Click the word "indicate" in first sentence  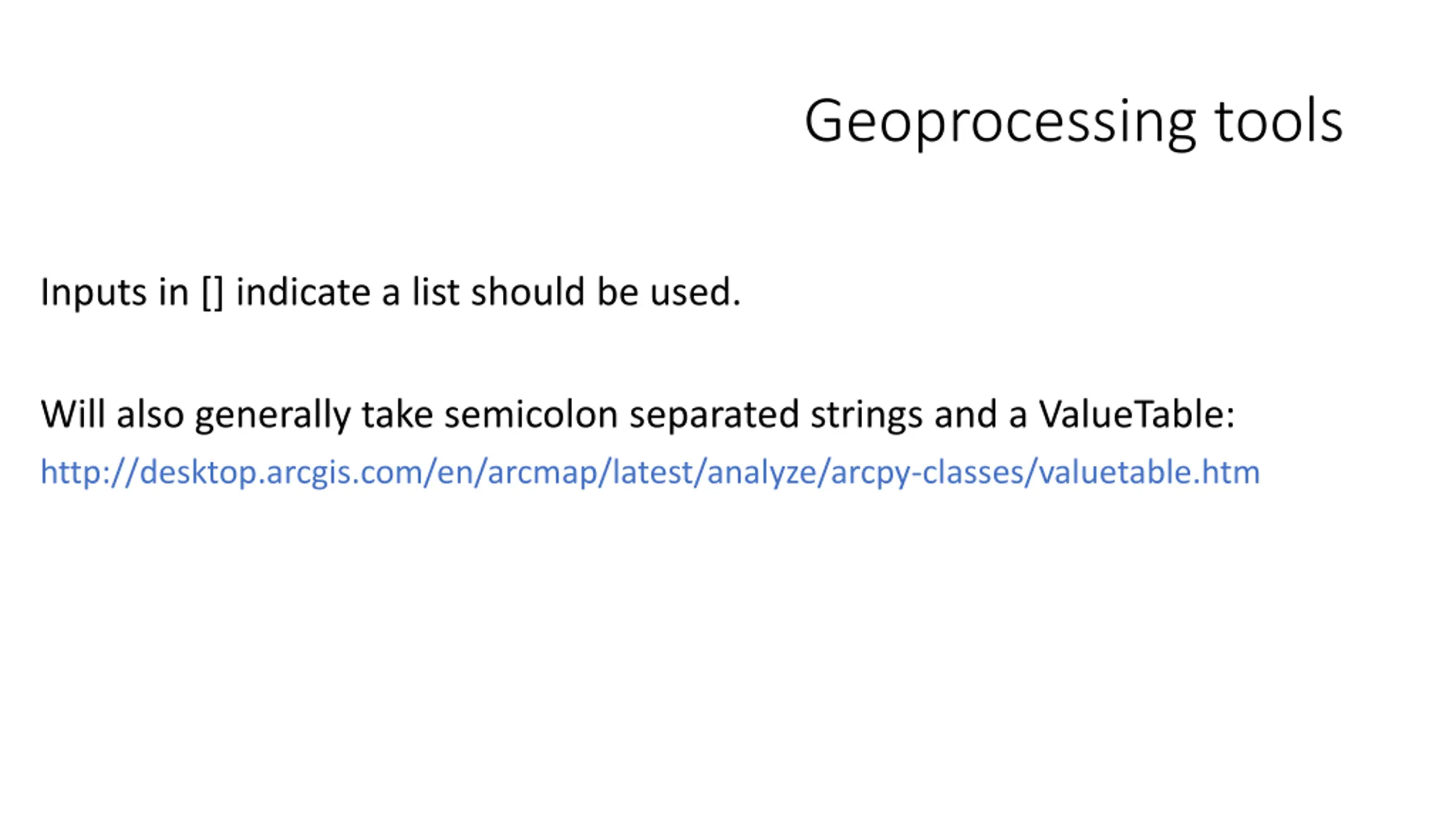pos(303,292)
